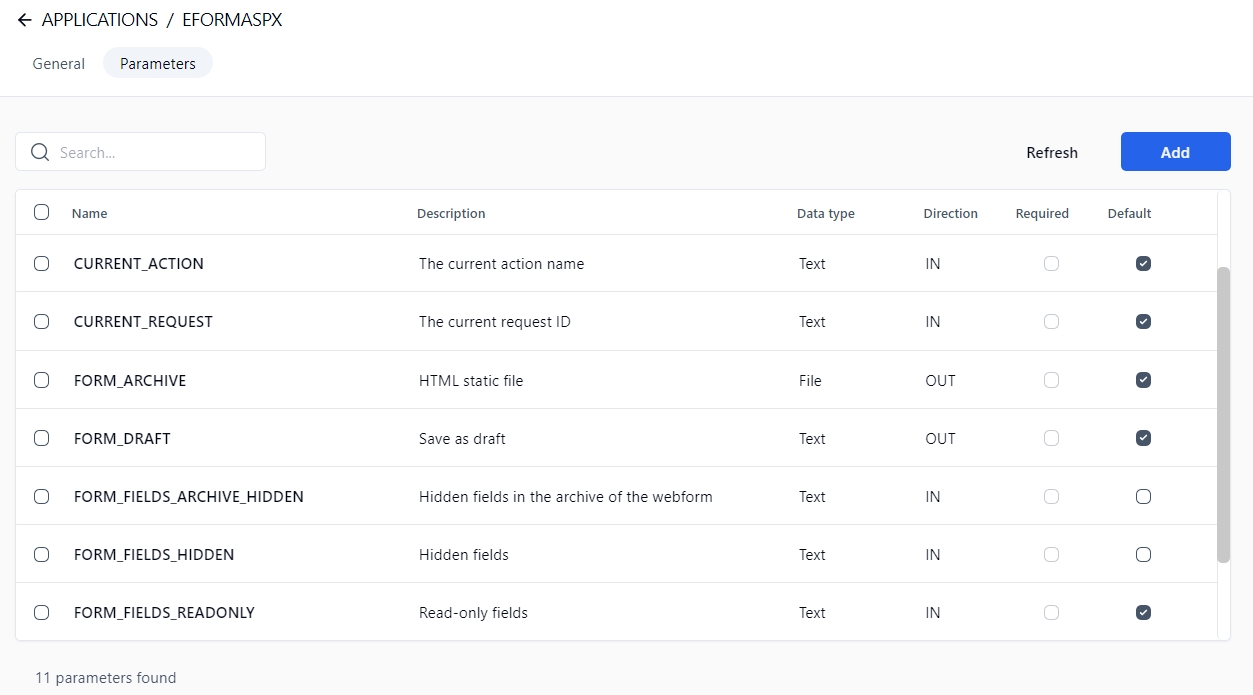
Task: Select the FORM_FIELDS_HIDDEN row checkbox
Action: tap(41, 554)
